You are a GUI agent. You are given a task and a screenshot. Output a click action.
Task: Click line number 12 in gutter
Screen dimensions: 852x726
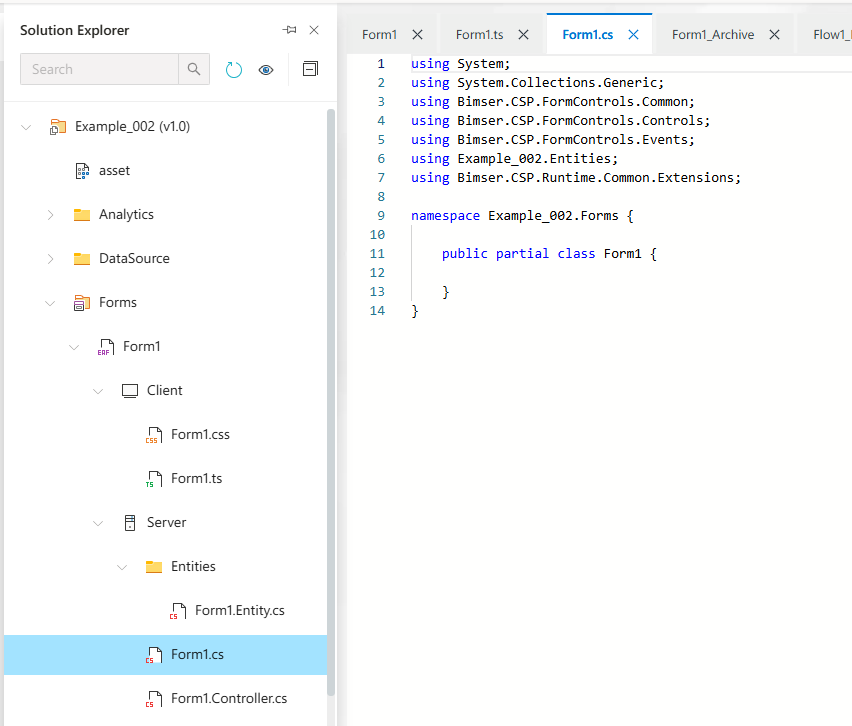point(377,273)
